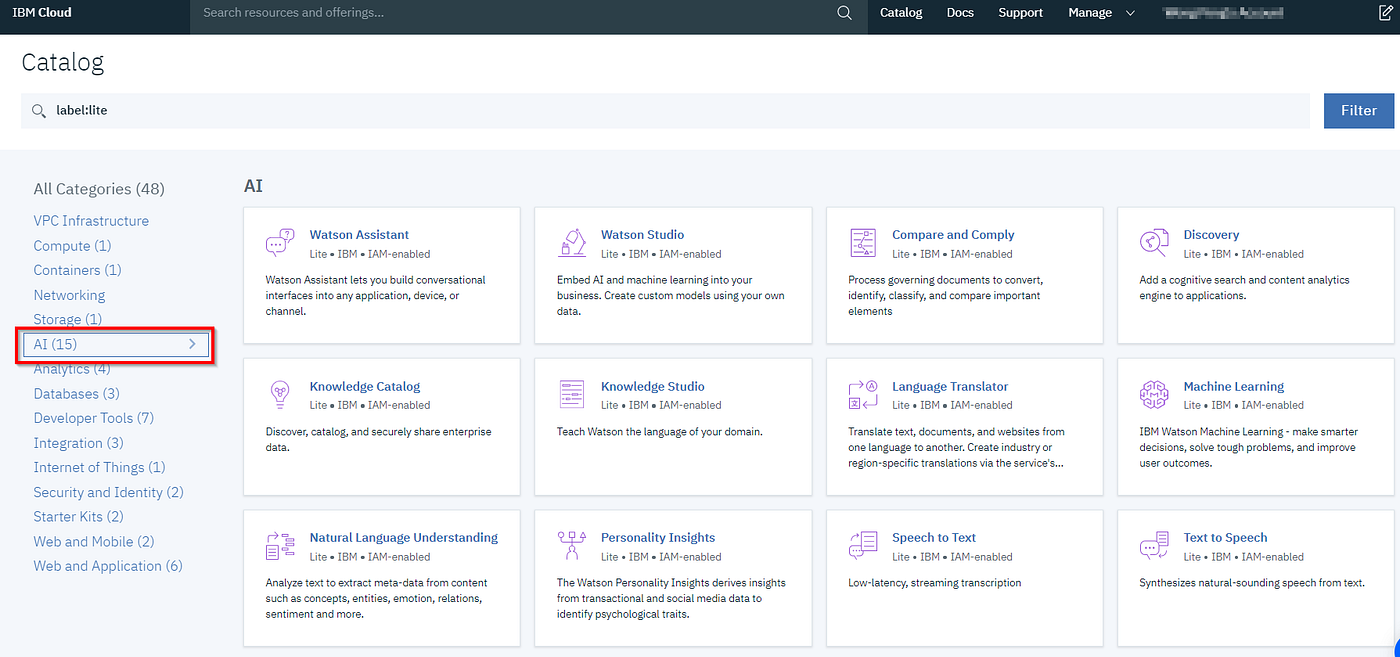Select Internet of Things (1) category
1400x657 pixels.
pos(99,467)
